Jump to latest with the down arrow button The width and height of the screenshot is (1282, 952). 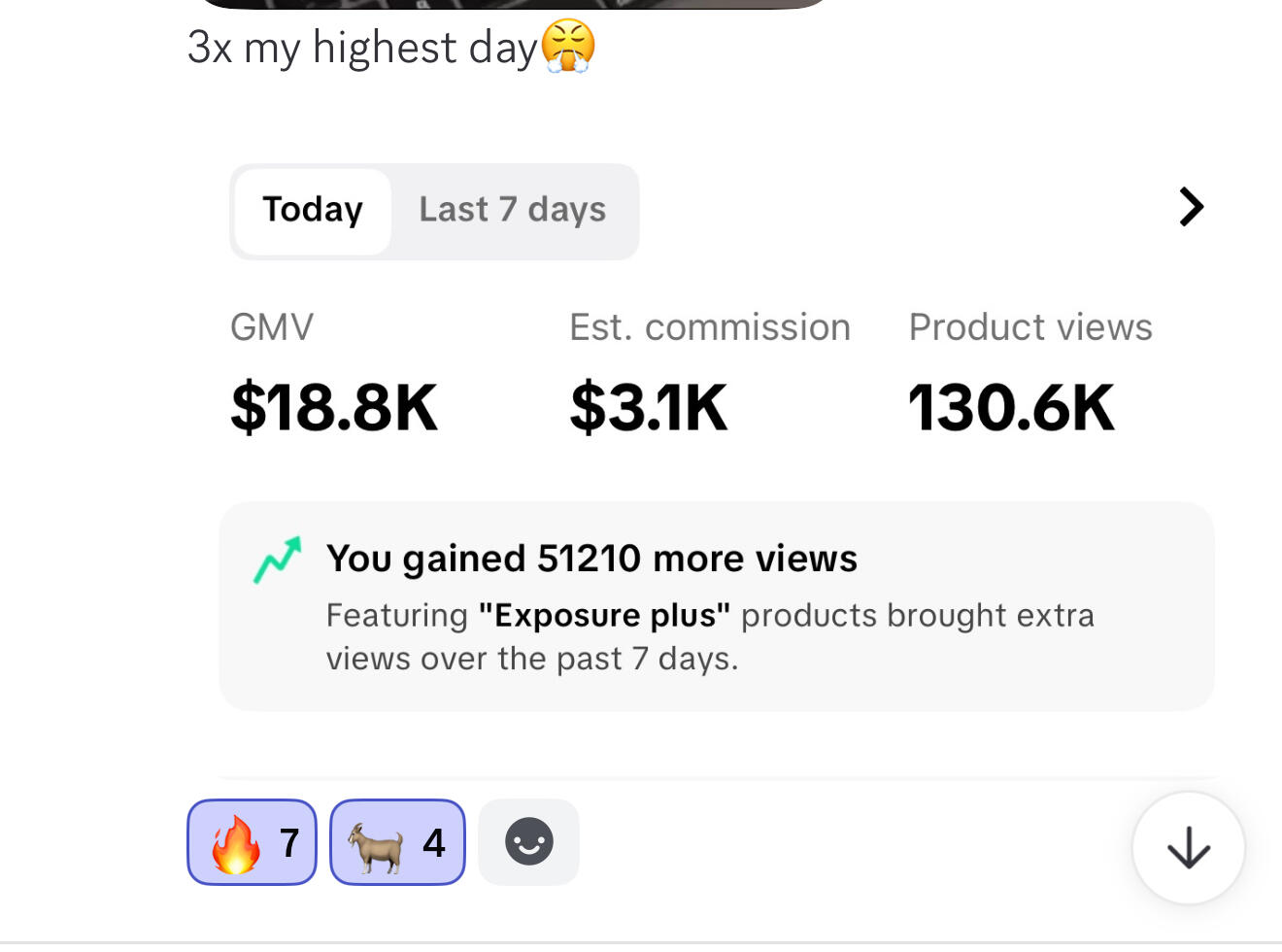click(x=1188, y=848)
